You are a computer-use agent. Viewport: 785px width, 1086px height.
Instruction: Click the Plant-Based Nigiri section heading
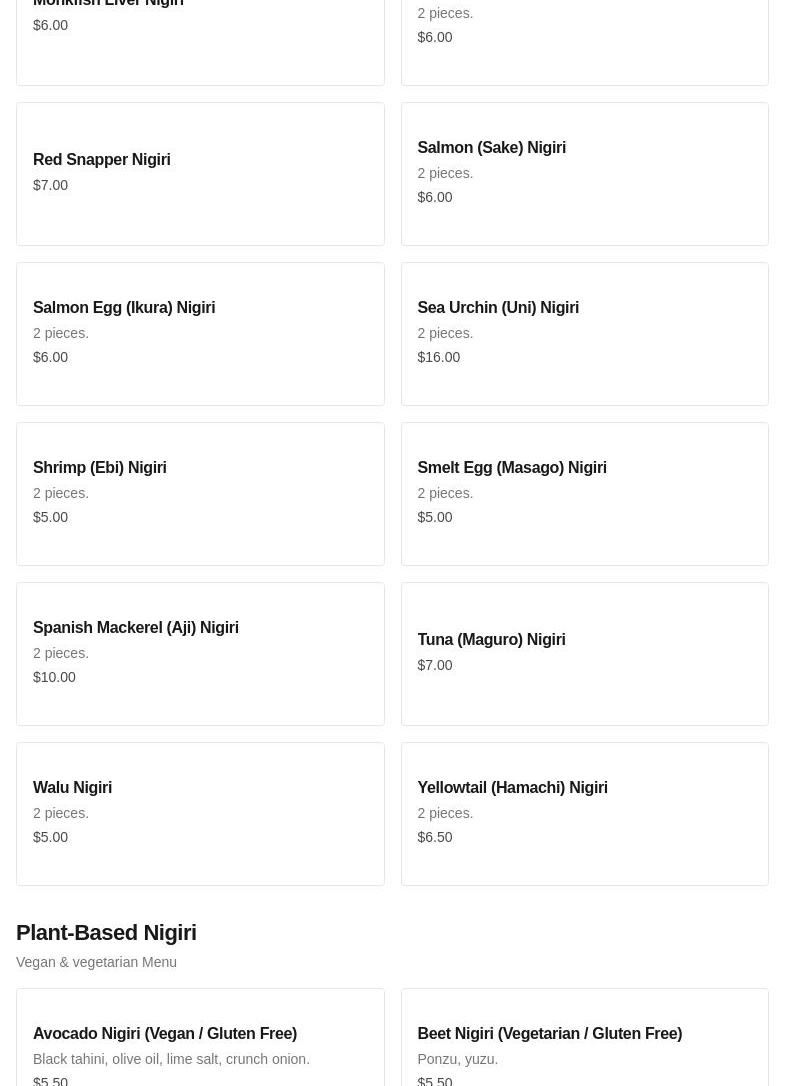(106, 932)
